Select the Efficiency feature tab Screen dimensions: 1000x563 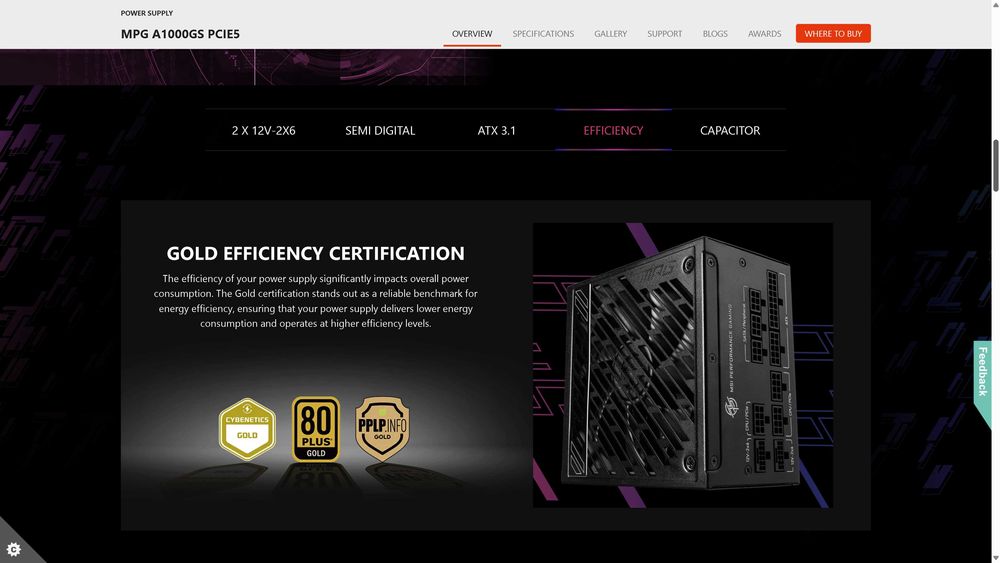613,130
